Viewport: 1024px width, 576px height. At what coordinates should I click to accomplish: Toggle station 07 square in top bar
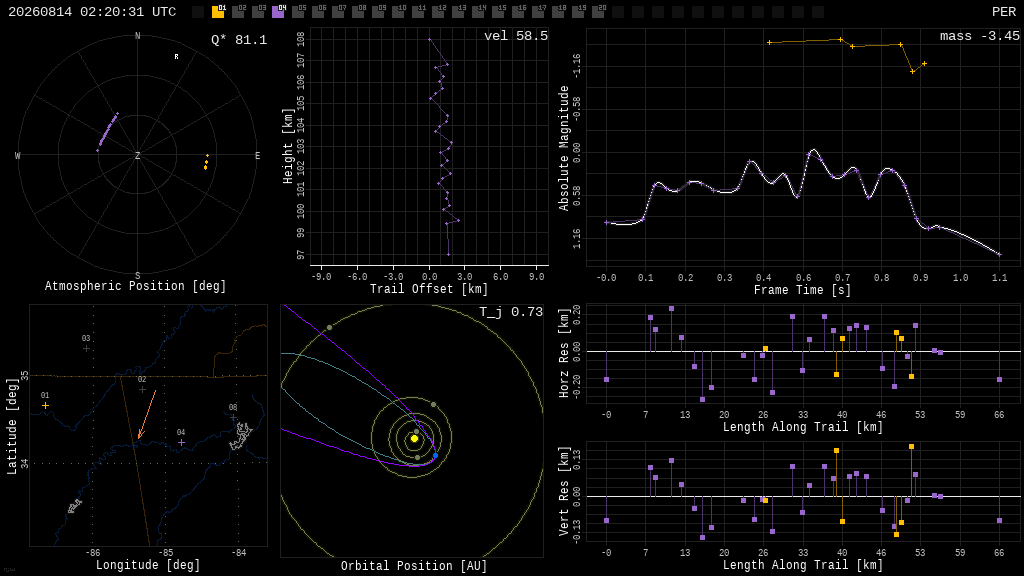(338, 12)
